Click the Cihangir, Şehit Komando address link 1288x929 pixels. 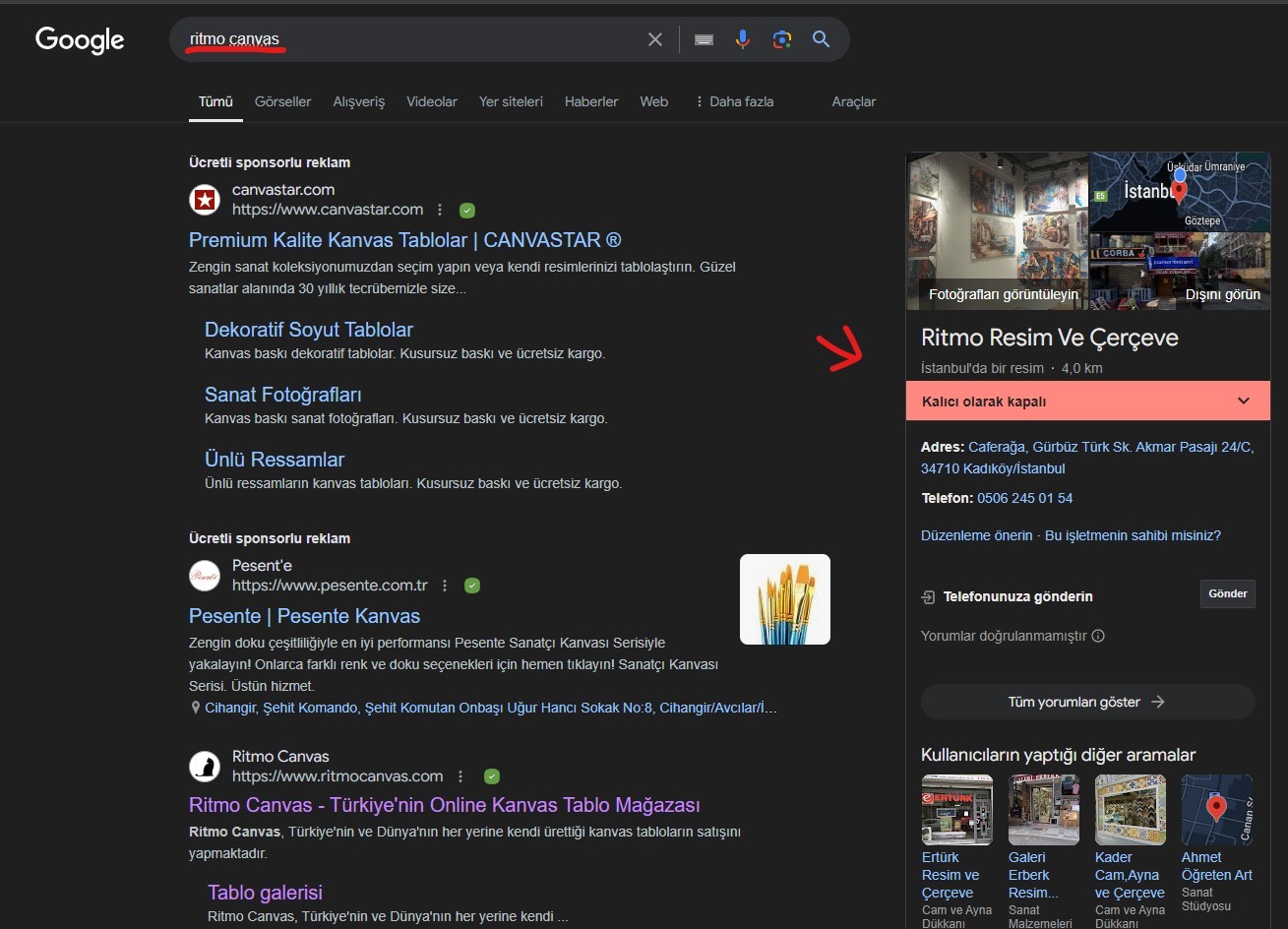(x=491, y=708)
